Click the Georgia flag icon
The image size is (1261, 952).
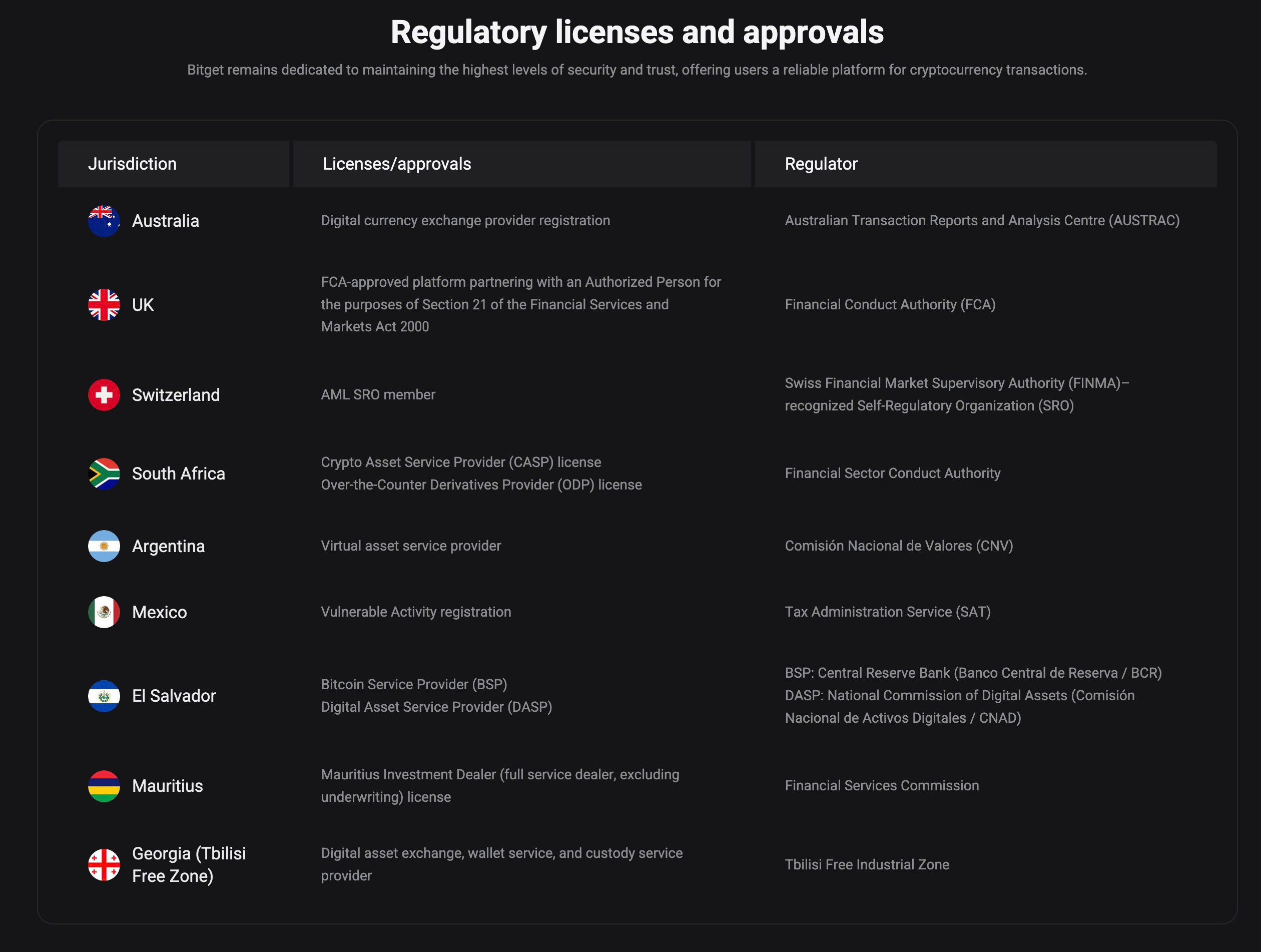104,865
